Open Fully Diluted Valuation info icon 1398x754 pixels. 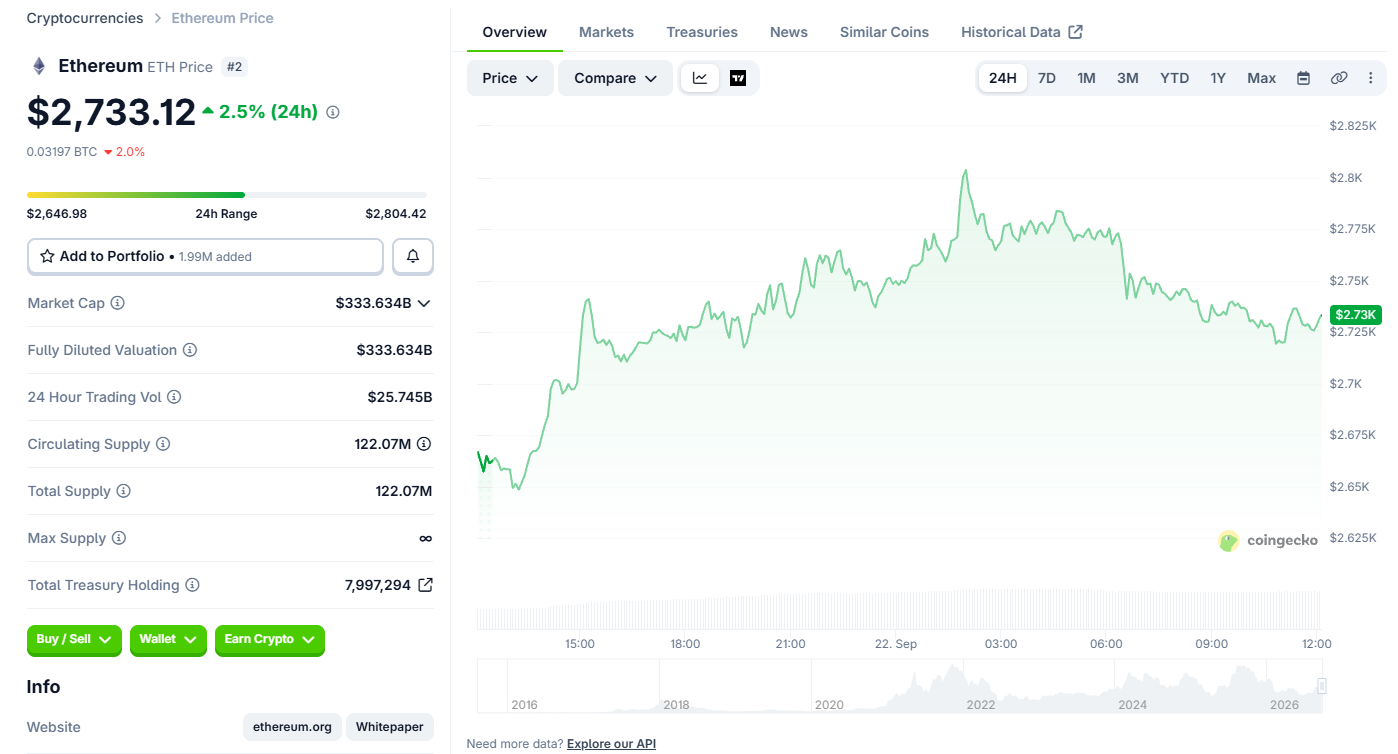[190, 350]
